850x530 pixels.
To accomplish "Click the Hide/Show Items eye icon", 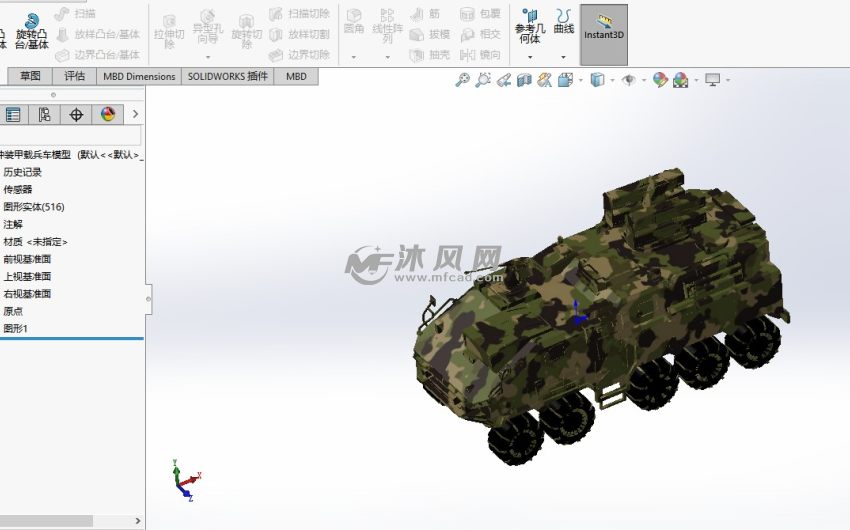I will point(628,80).
